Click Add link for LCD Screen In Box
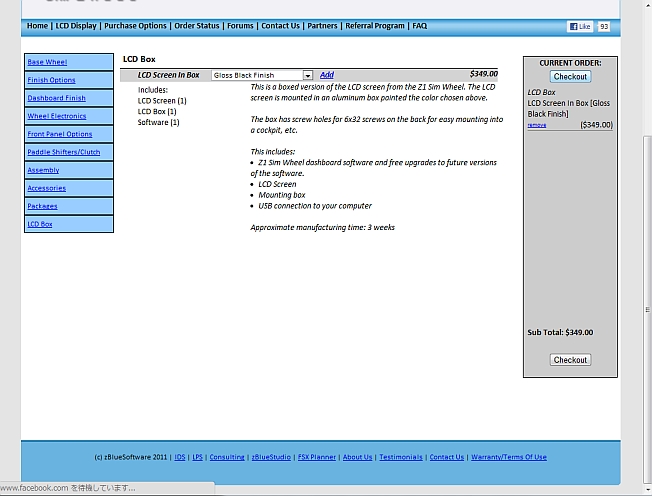 tap(327, 75)
